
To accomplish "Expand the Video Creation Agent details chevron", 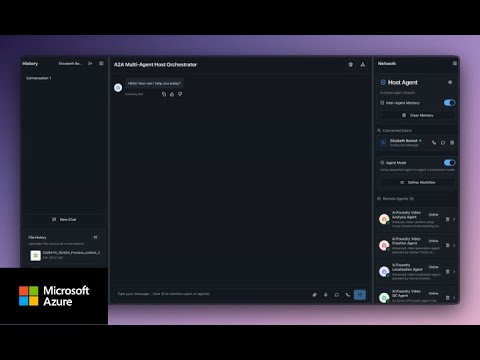I will point(454,245).
